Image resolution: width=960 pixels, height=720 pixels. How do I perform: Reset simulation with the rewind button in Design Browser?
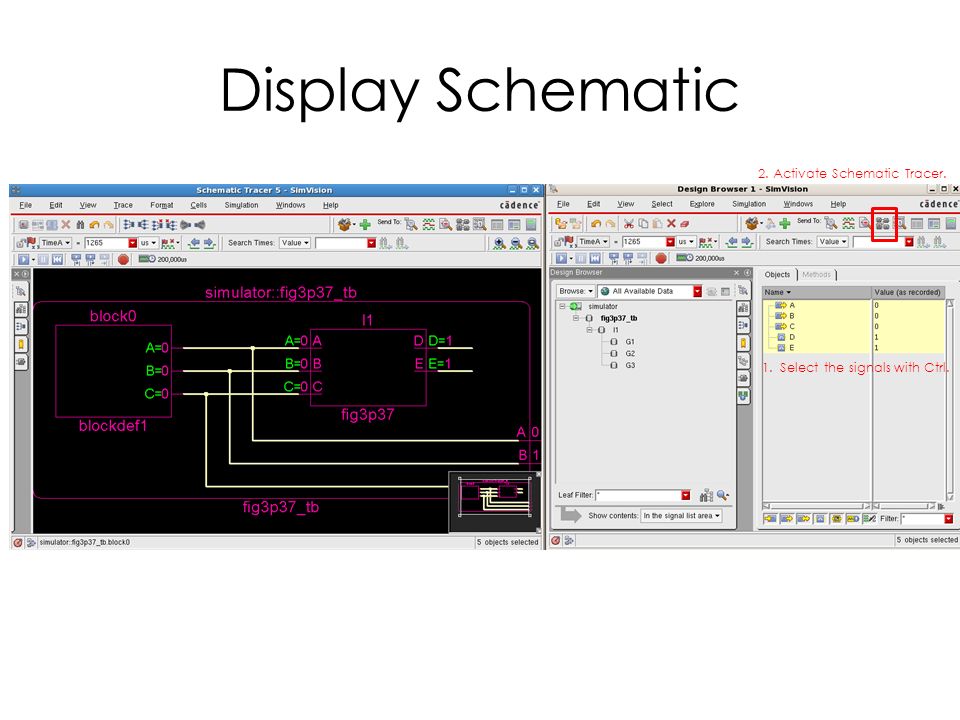pos(594,258)
